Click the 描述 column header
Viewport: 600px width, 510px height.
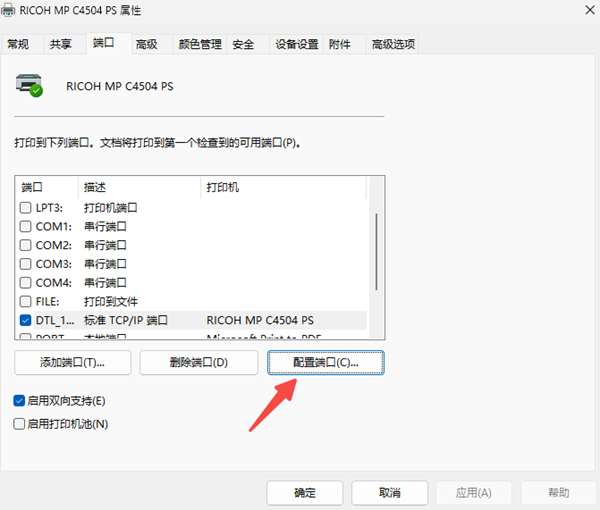click(139, 187)
